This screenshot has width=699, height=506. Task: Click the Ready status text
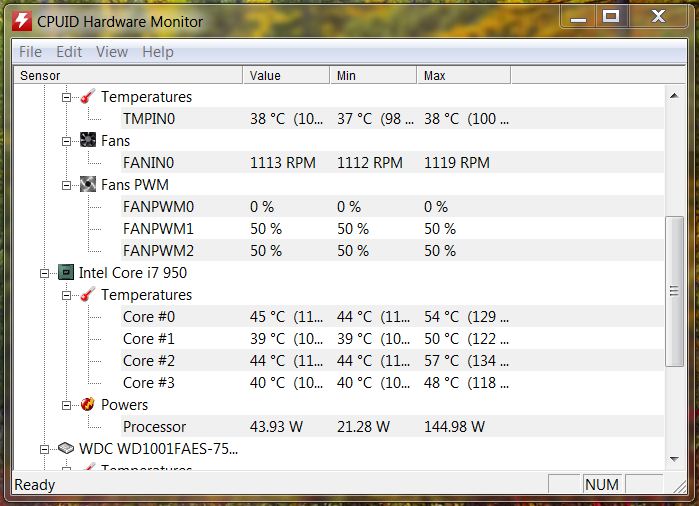pyautogui.click(x=35, y=485)
